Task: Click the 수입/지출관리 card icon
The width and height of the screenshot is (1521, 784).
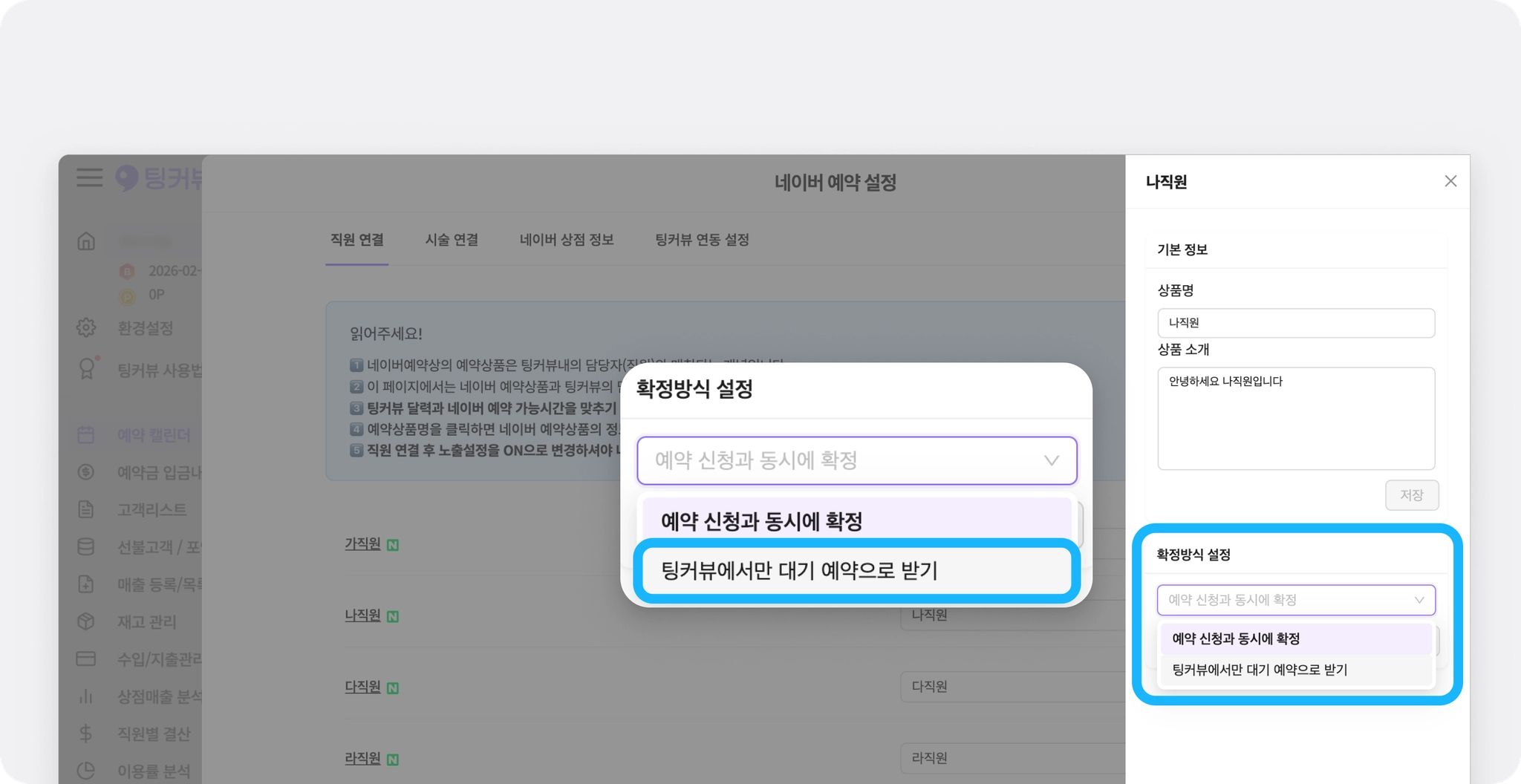Action: click(x=86, y=659)
